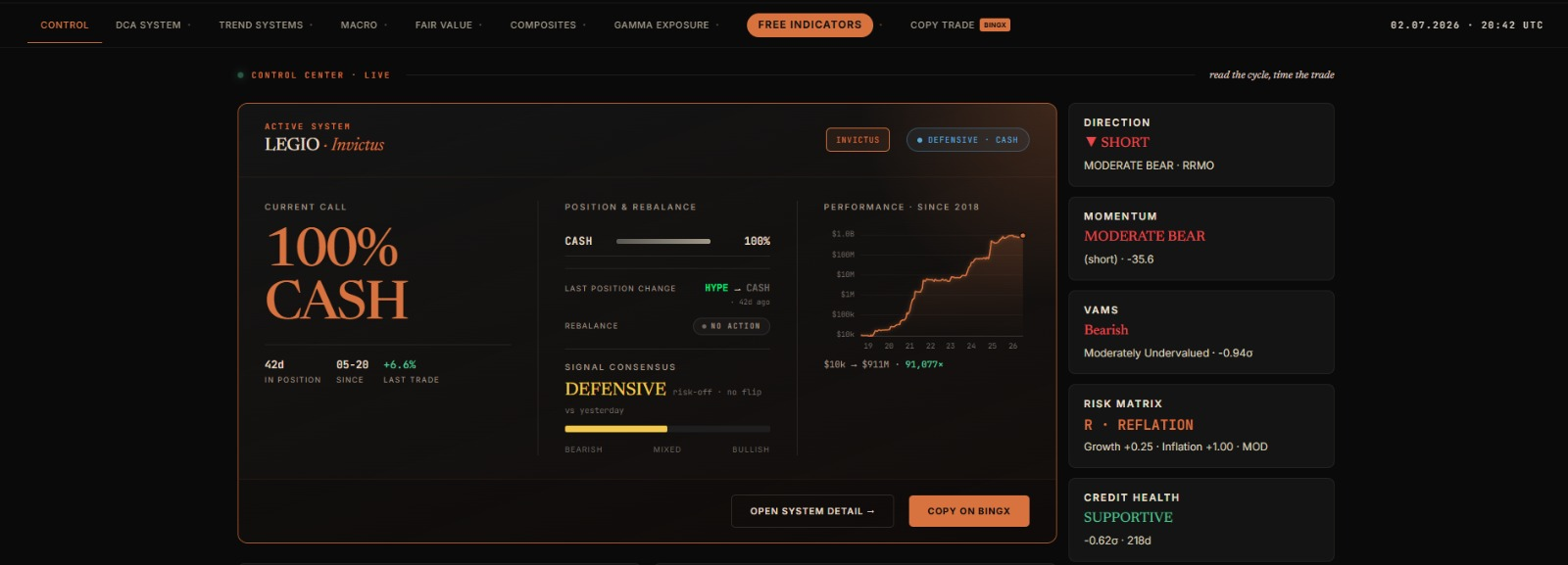Image resolution: width=1568 pixels, height=565 pixels.
Task: Click the red down-triangle SHORT icon
Action: (x=1091, y=142)
